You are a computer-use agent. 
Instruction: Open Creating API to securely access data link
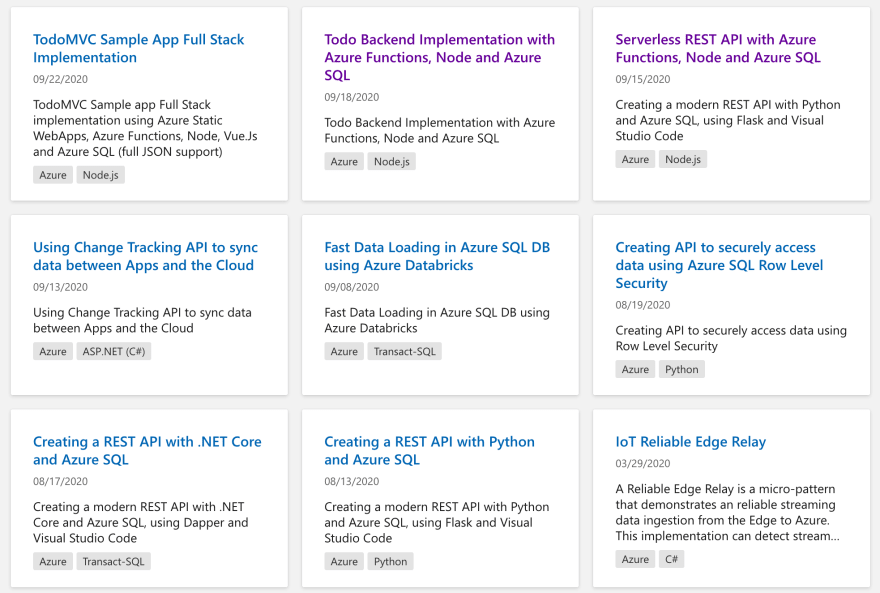coord(719,265)
